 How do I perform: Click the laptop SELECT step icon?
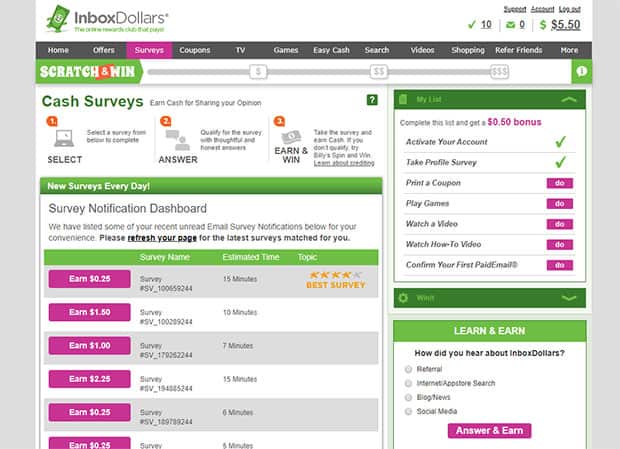pos(64,138)
